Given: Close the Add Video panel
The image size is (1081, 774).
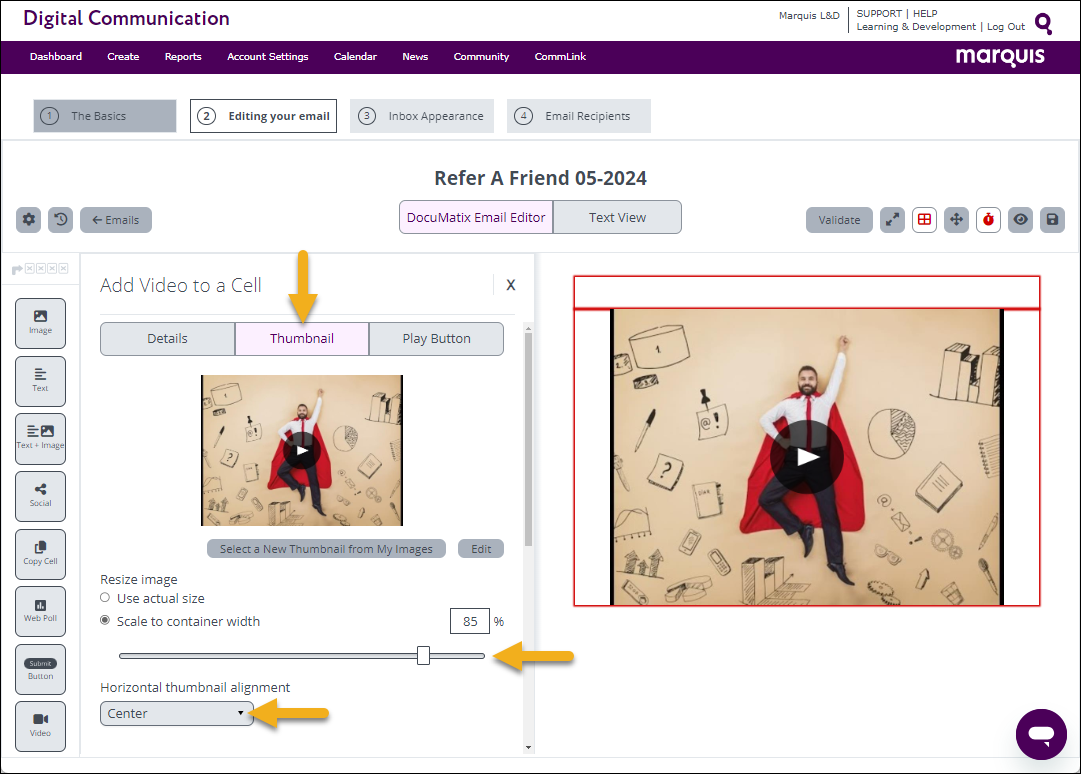Looking at the screenshot, I should click(511, 285).
